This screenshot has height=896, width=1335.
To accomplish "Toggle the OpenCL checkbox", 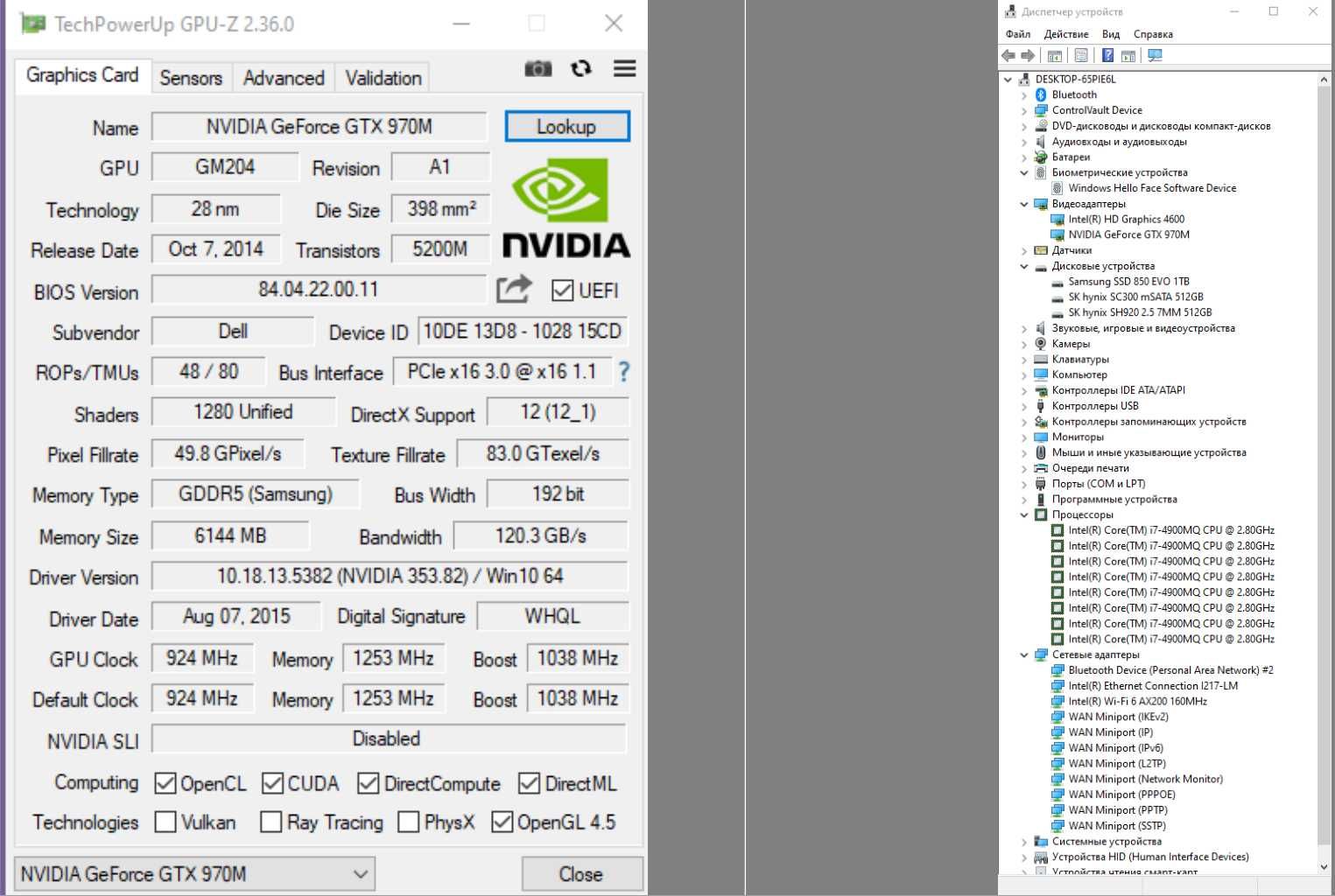I will point(165,783).
